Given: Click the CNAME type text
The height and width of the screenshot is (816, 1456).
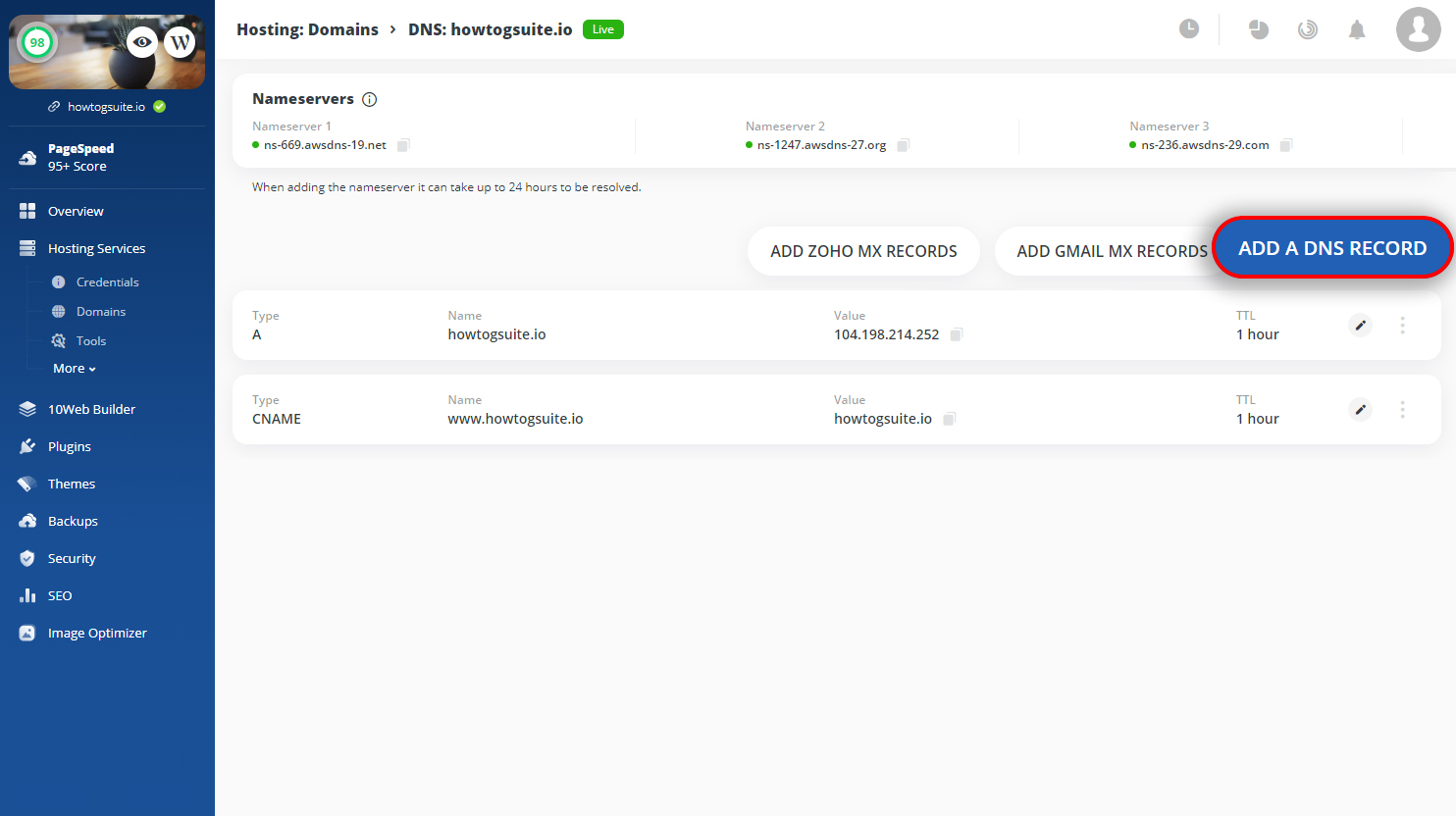Looking at the screenshot, I should point(277,419).
